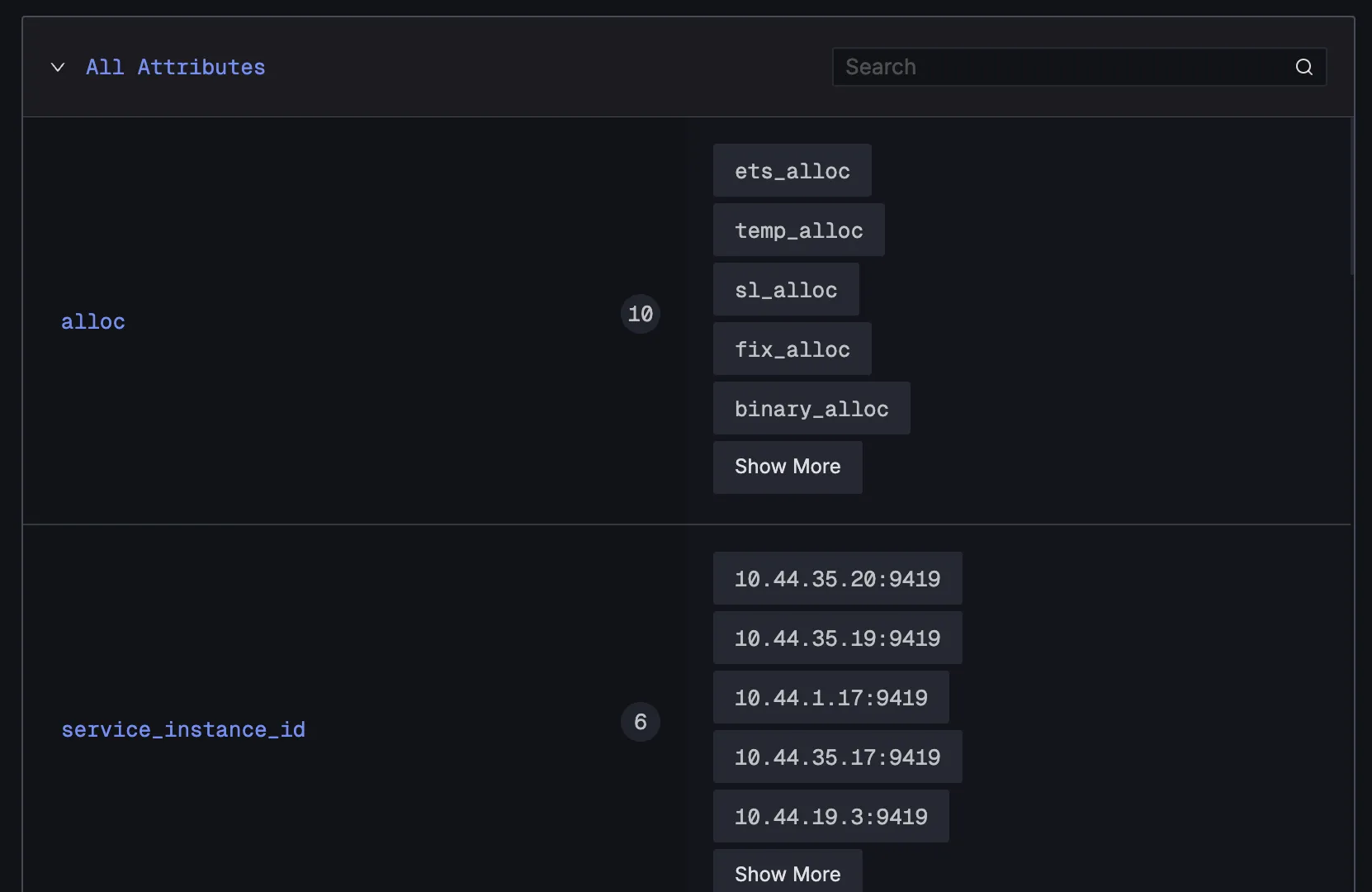This screenshot has height=892, width=1372.
Task: Select the sl_alloc value tag
Action: click(786, 289)
